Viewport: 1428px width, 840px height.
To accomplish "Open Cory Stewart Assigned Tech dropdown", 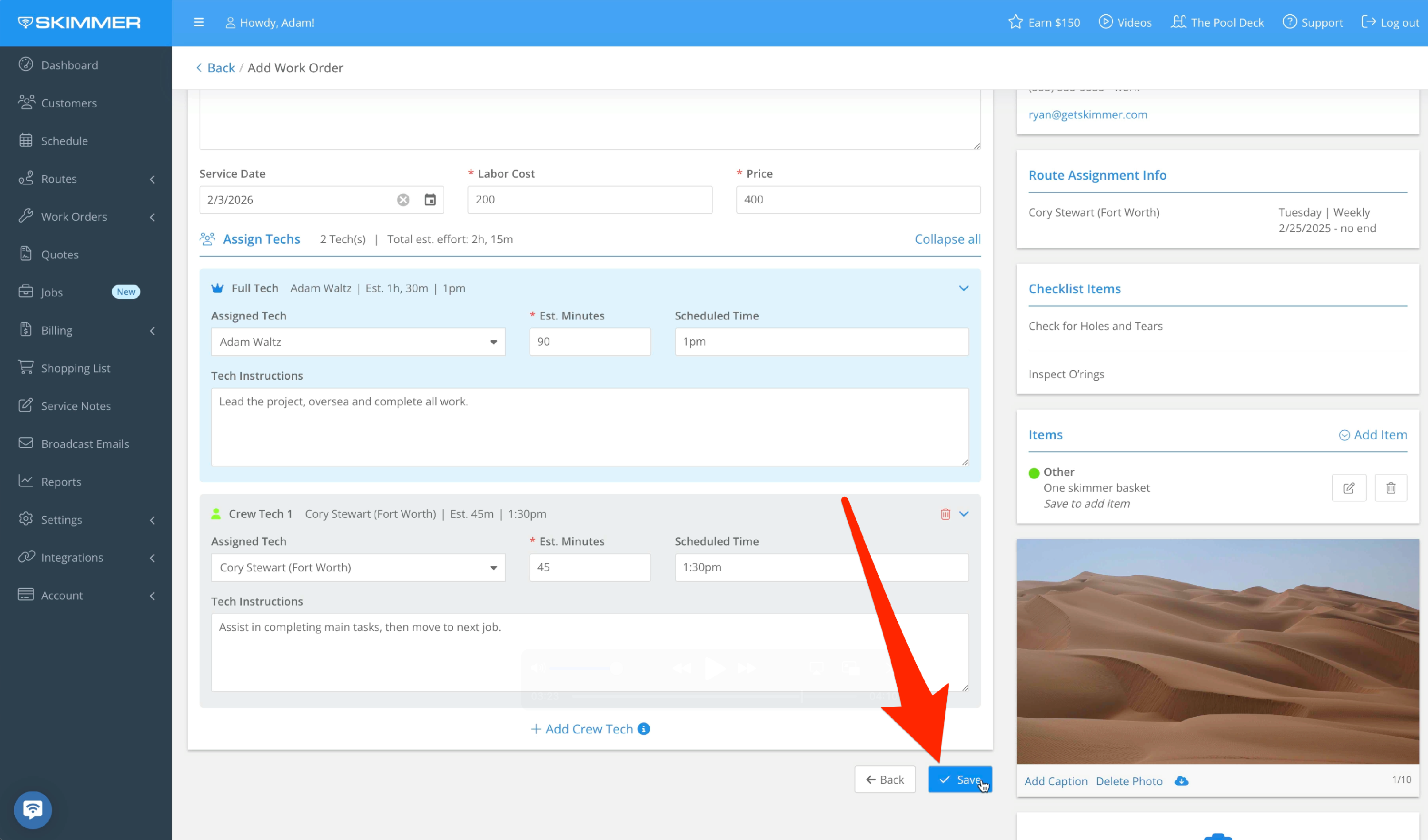I will (x=358, y=568).
